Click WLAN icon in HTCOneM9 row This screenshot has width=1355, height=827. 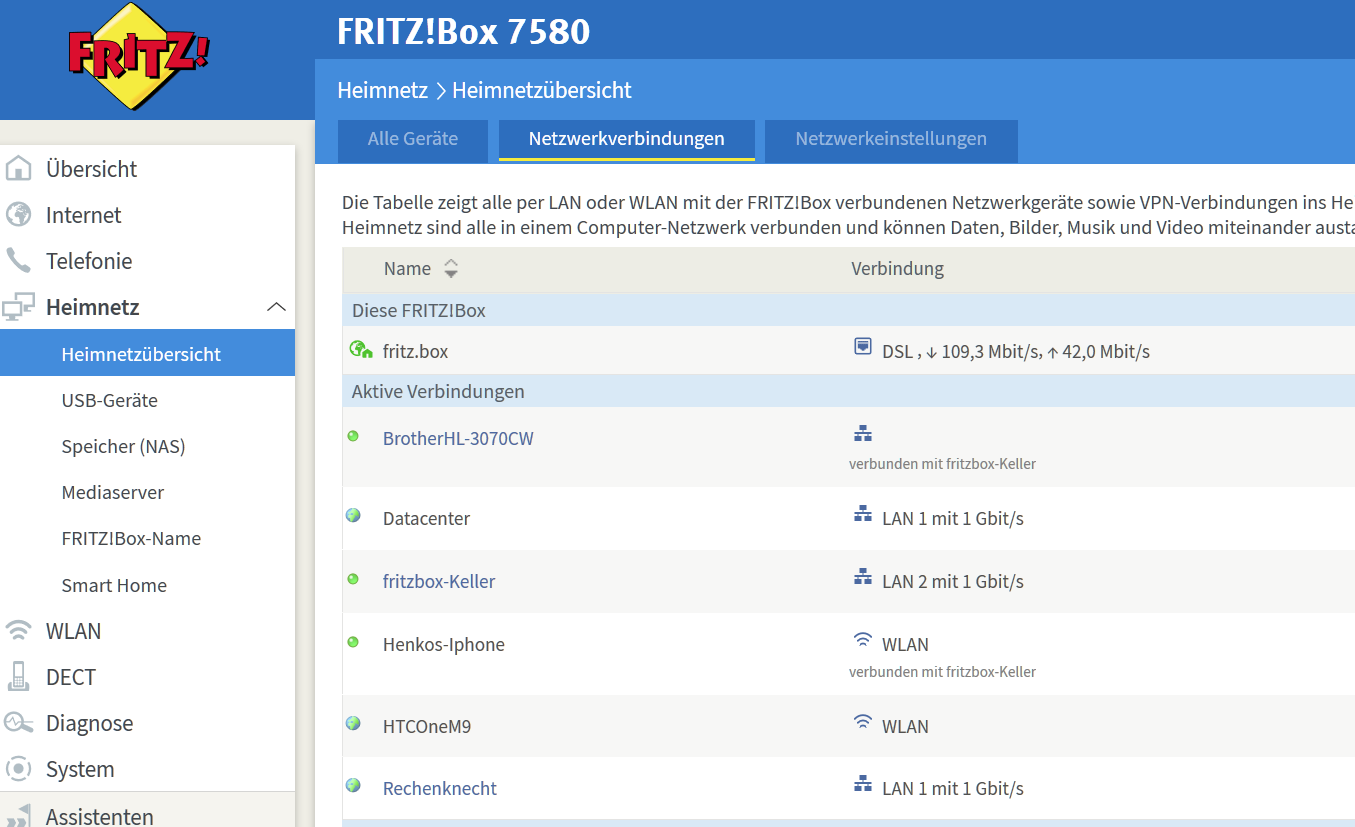862,722
